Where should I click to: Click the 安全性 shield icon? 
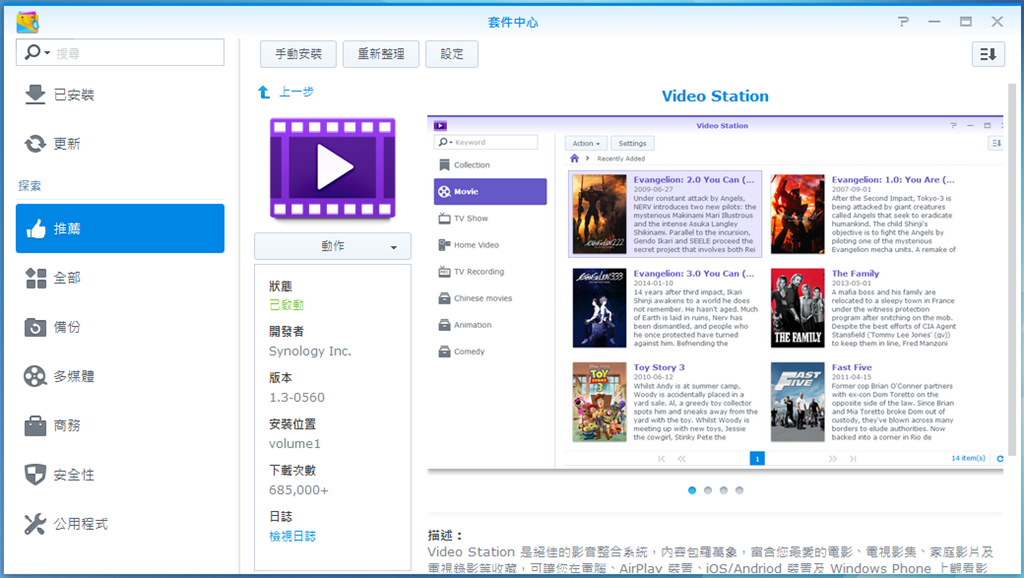(x=35, y=475)
